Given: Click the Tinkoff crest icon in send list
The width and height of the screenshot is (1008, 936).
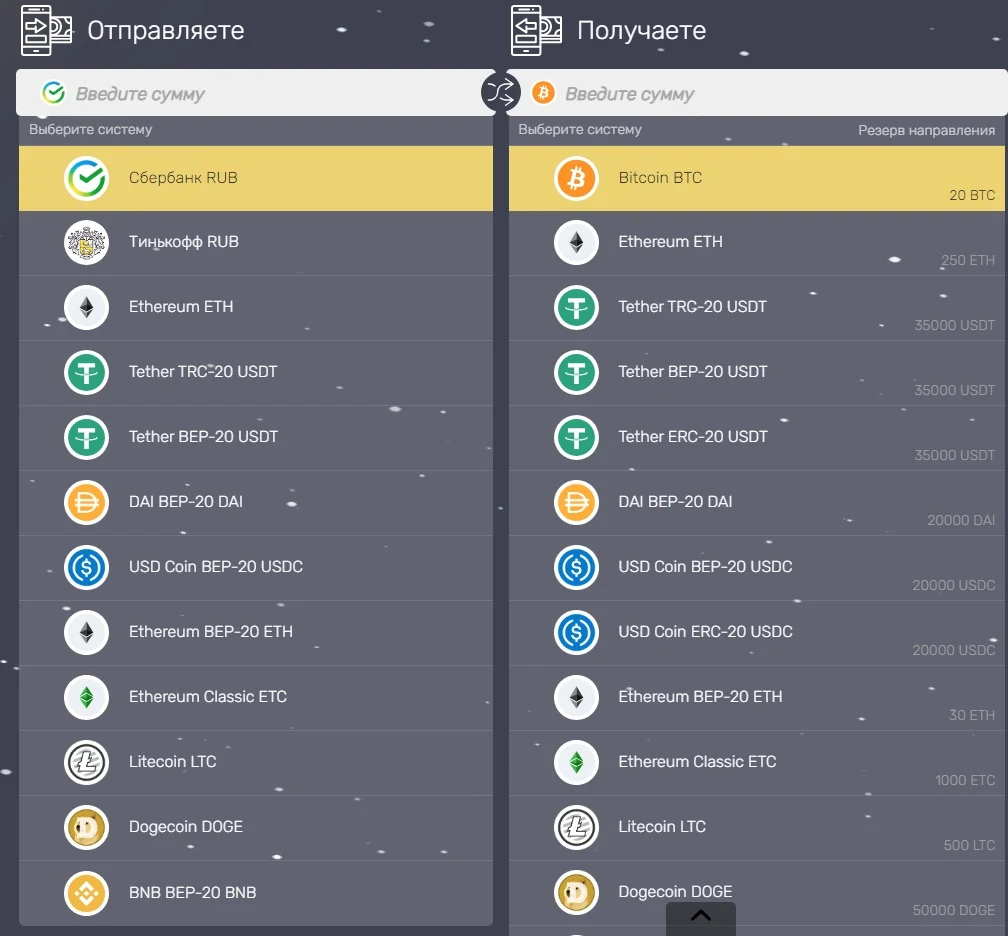Looking at the screenshot, I should (86, 242).
